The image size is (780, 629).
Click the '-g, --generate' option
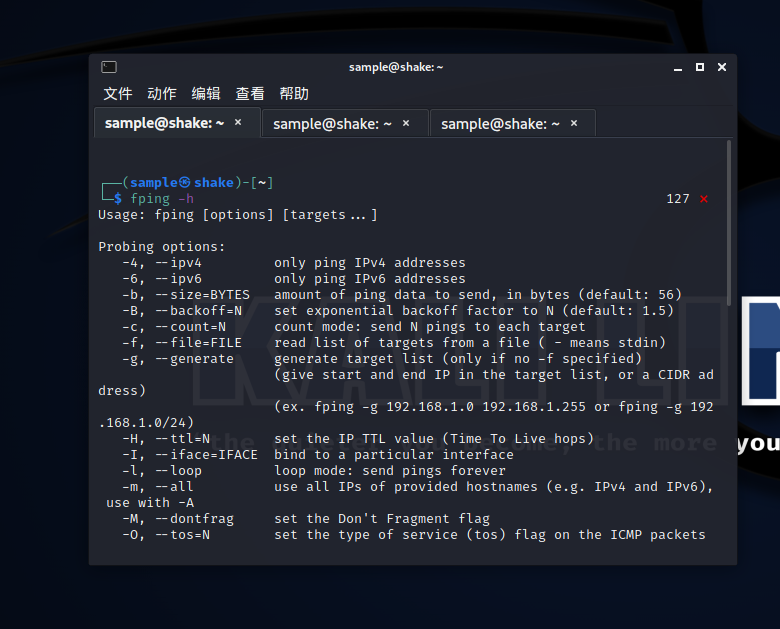178,359
